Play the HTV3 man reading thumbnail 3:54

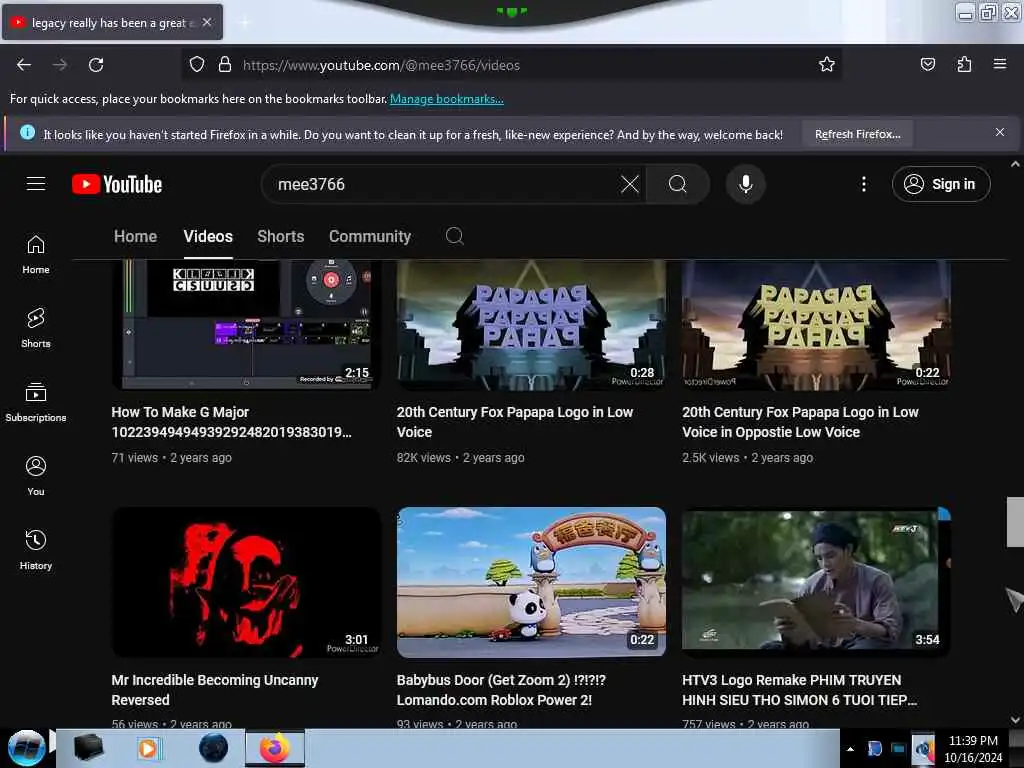[816, 582]
